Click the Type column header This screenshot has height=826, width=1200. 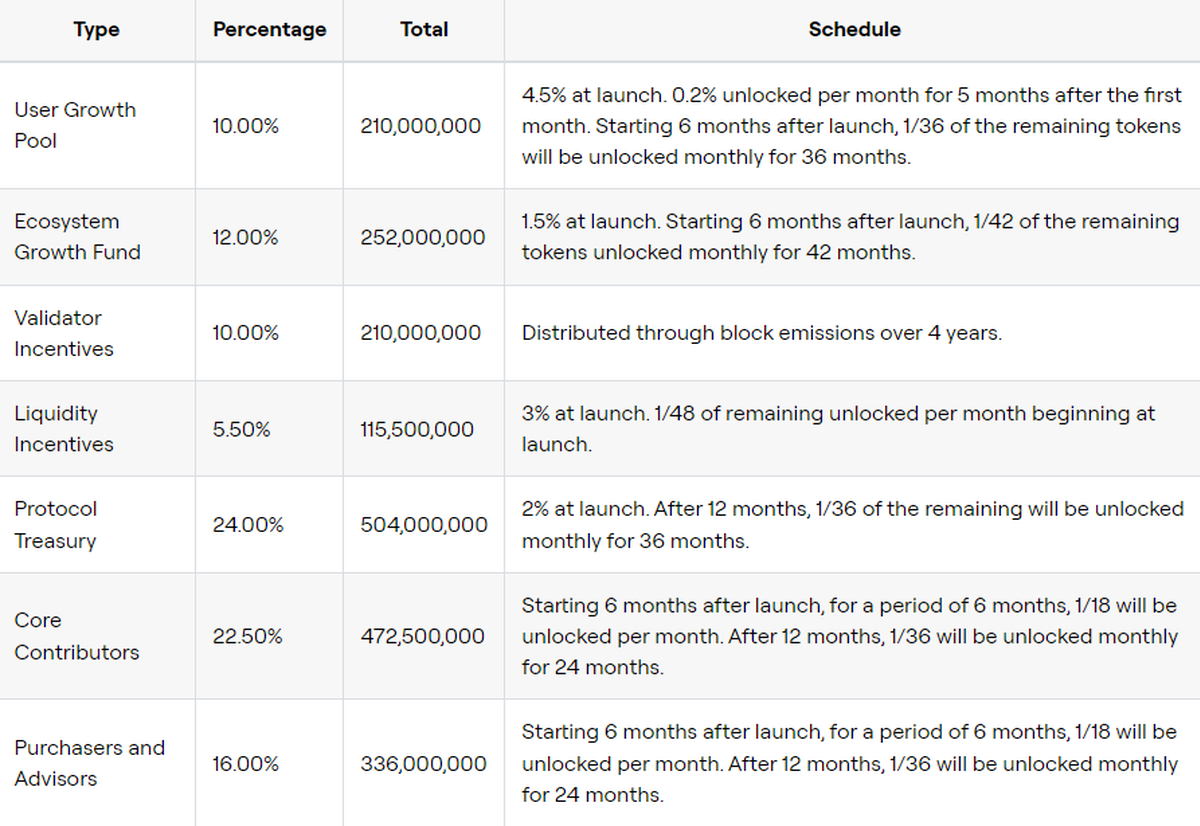click(x=96, y=30)
